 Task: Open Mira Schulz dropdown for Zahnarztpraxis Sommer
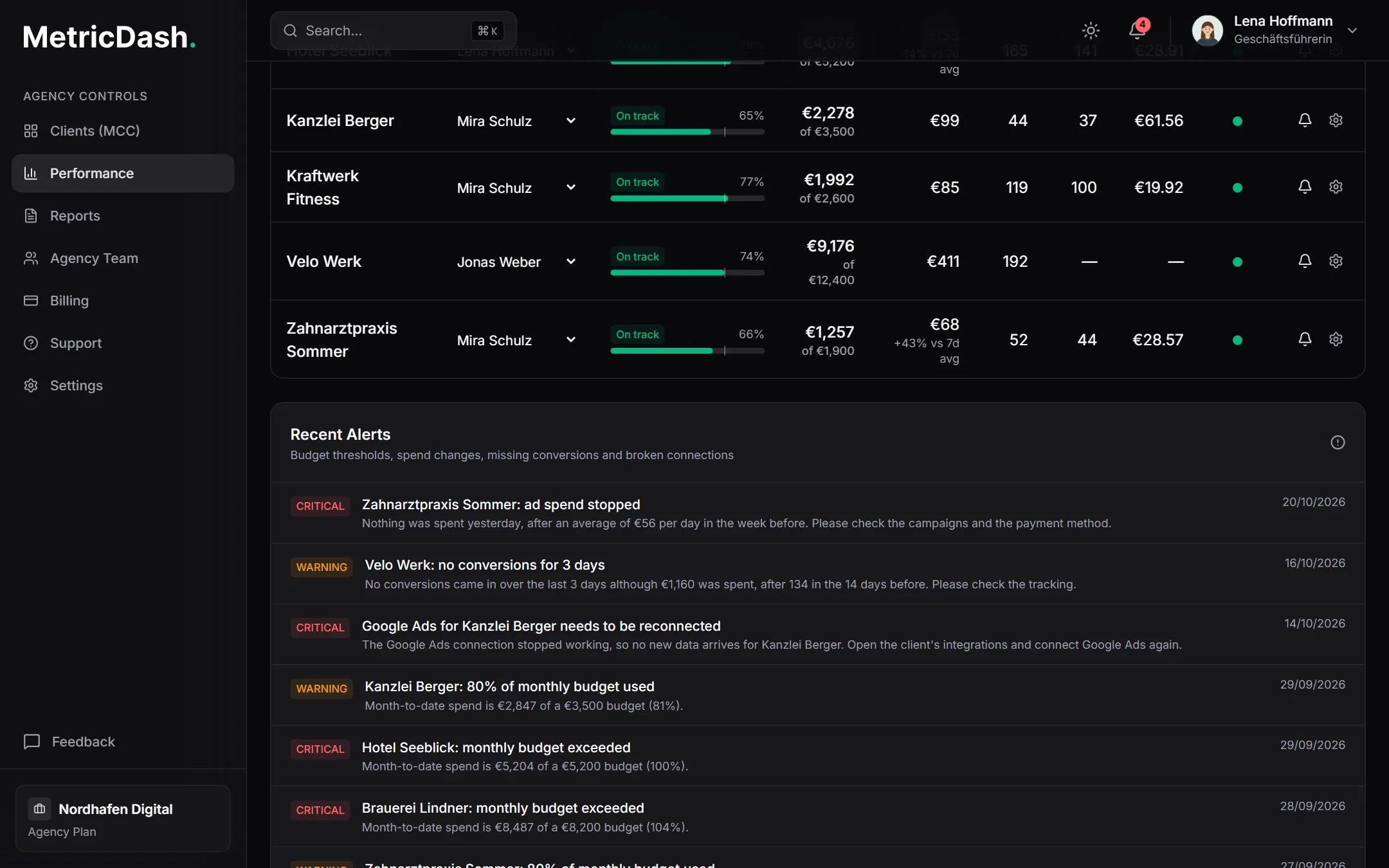coord(516,340)
